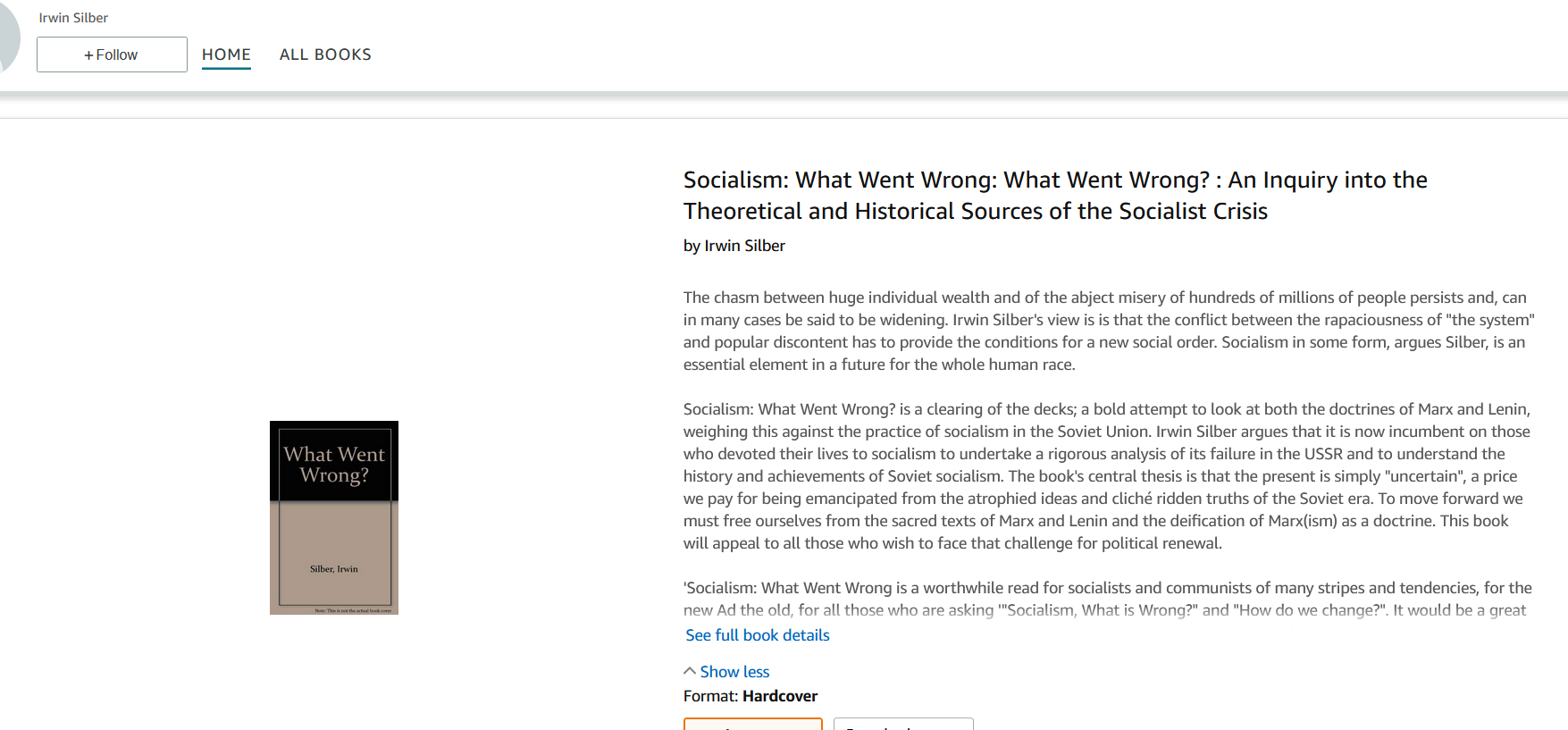Click the paragraph beginning 'Socialism: What Went Wrong? is a clearing'
This screenshot has width=1568, height=730.
point(1107,476)
